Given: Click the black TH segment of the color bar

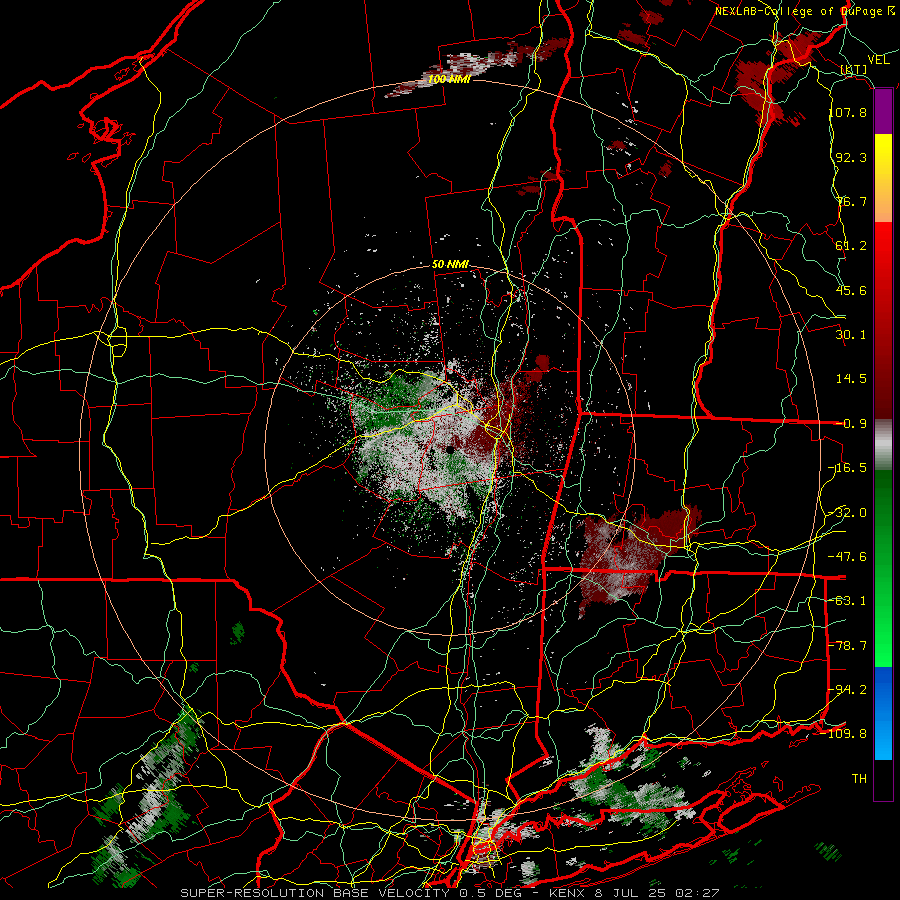Looking at the screenshot, I should [x=883, y=779].
